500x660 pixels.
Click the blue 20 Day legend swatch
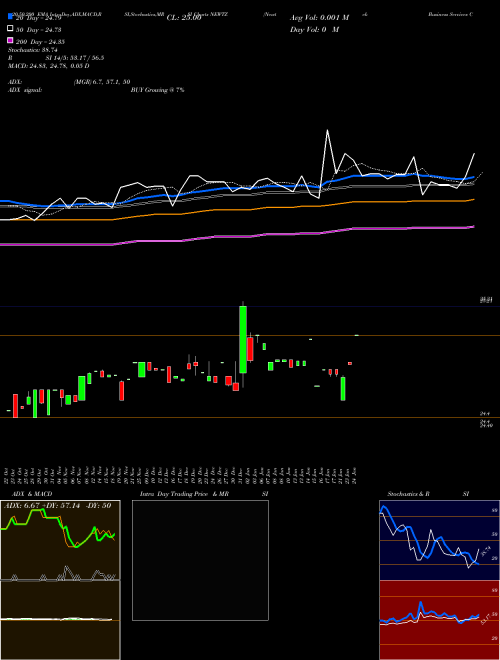click(x=10, y=16)
